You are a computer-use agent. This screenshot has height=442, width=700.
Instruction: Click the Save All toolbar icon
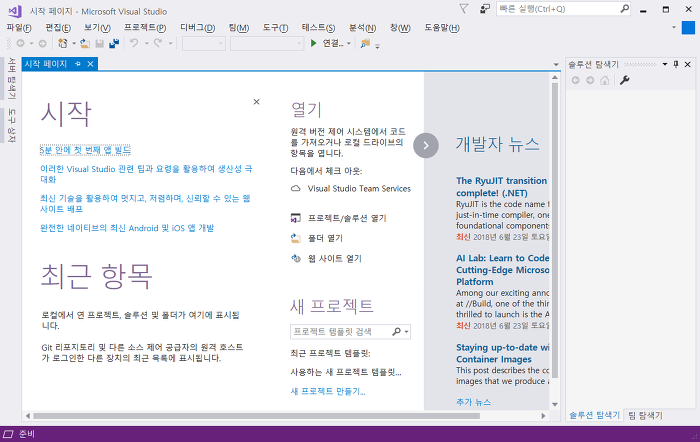point(114,43)
